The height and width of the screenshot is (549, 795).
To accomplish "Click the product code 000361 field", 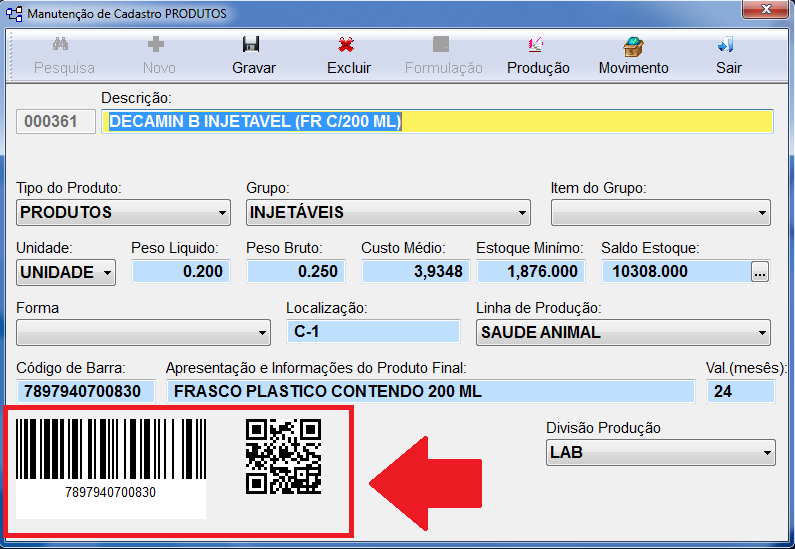I will click(56, 122).
